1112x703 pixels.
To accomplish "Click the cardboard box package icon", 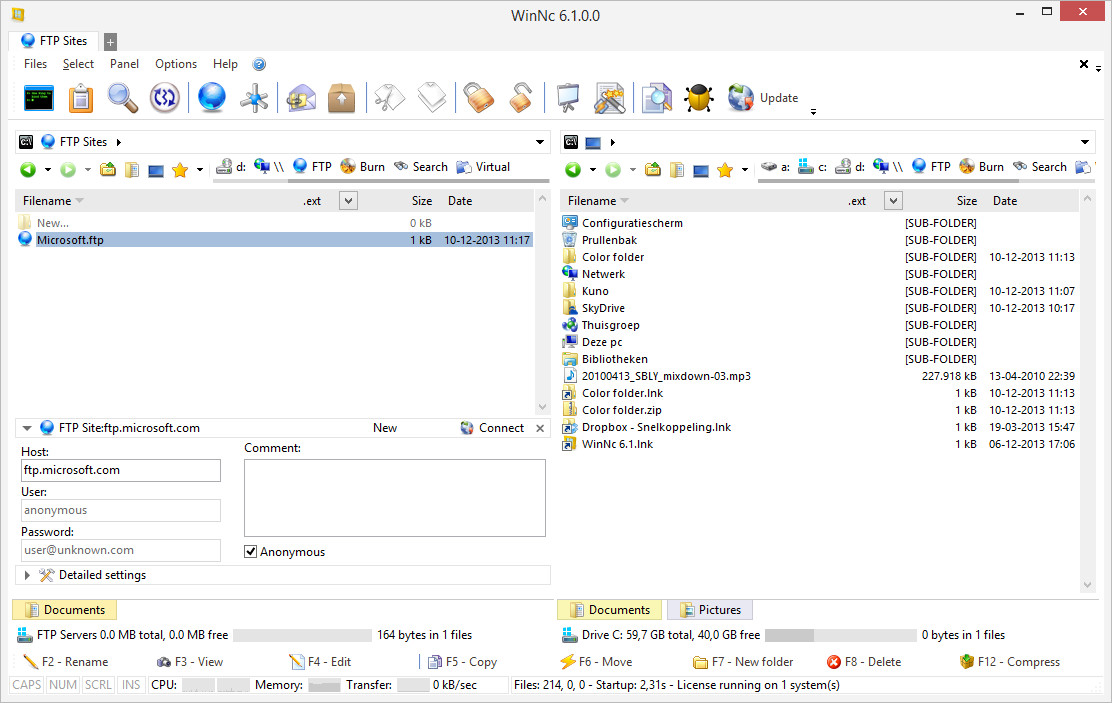I will click(x=342, y=98).
